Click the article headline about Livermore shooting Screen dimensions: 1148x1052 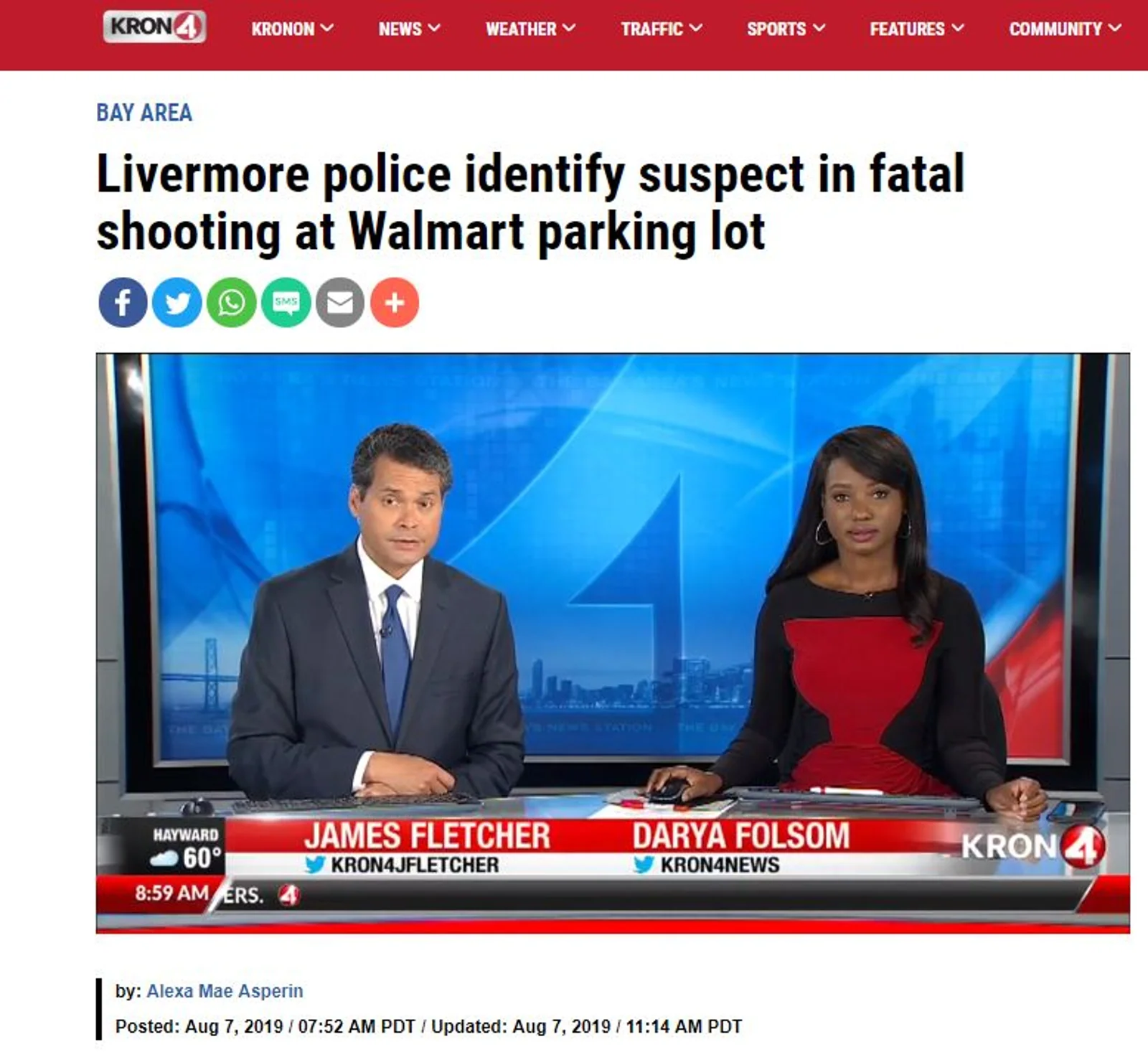pos(530,202)
